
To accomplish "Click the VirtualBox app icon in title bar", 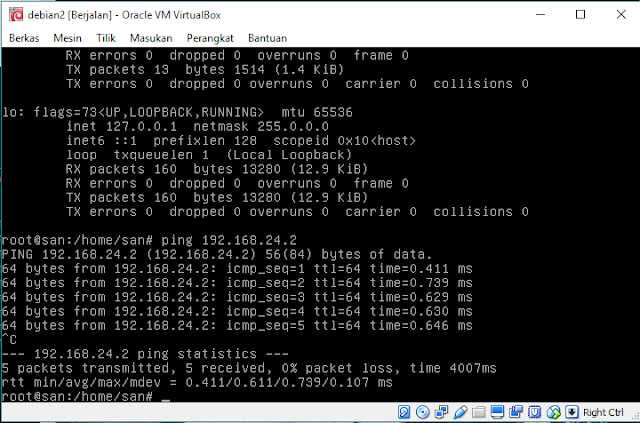I will click(16, 15).
